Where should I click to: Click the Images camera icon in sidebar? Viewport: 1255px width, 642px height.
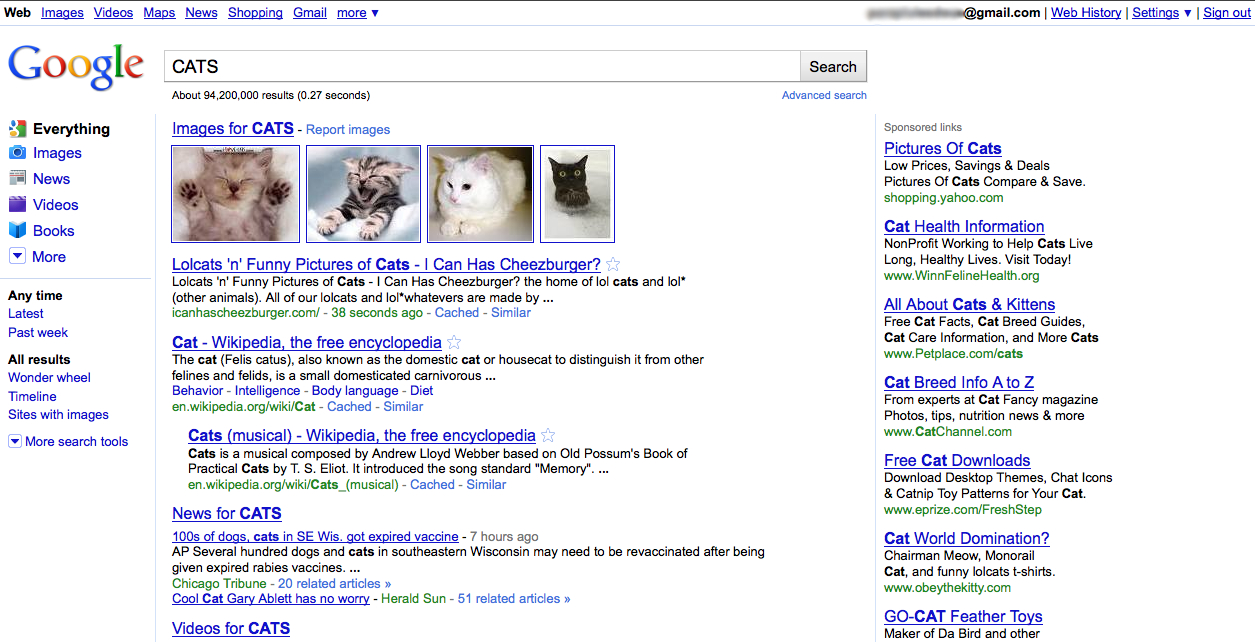coord(17,153)
